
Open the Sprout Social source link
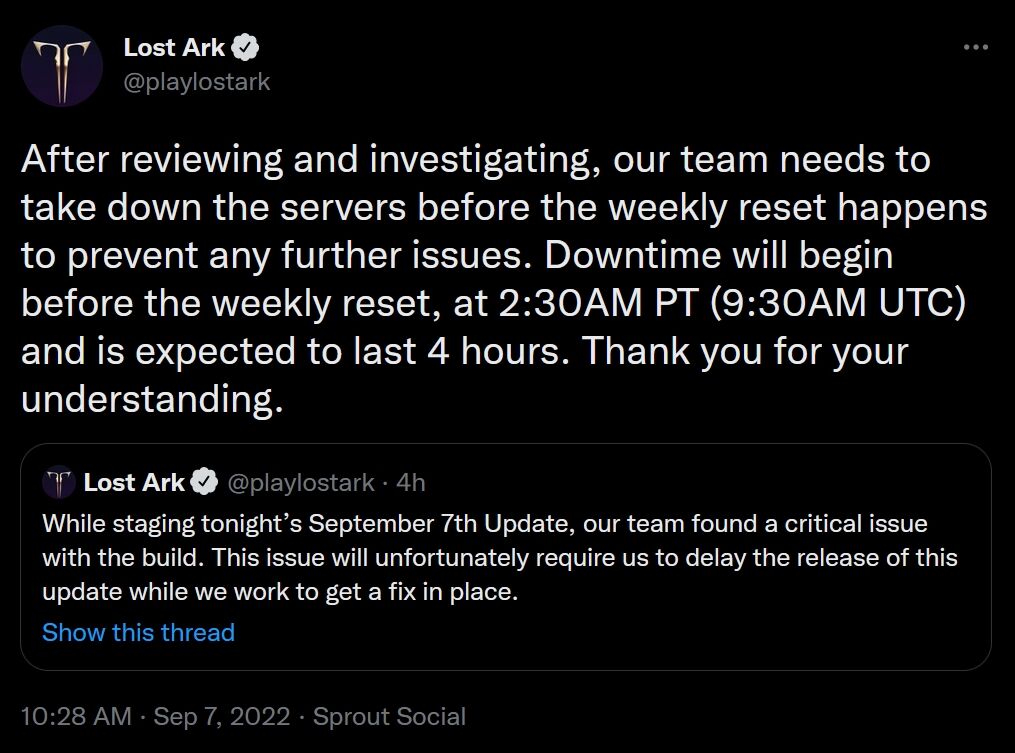[389, 716]
